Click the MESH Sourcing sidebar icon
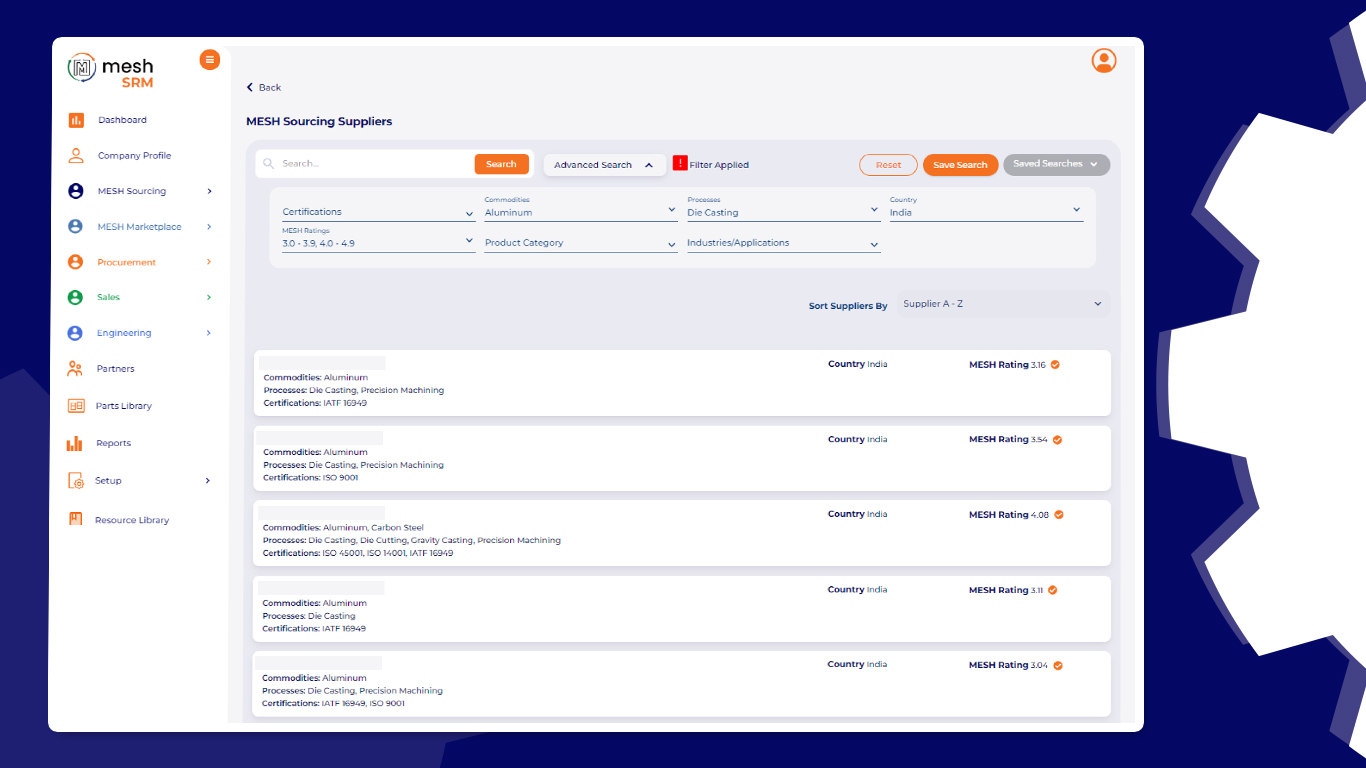This screenshot has height=768, width=1366. click(76, 191)
